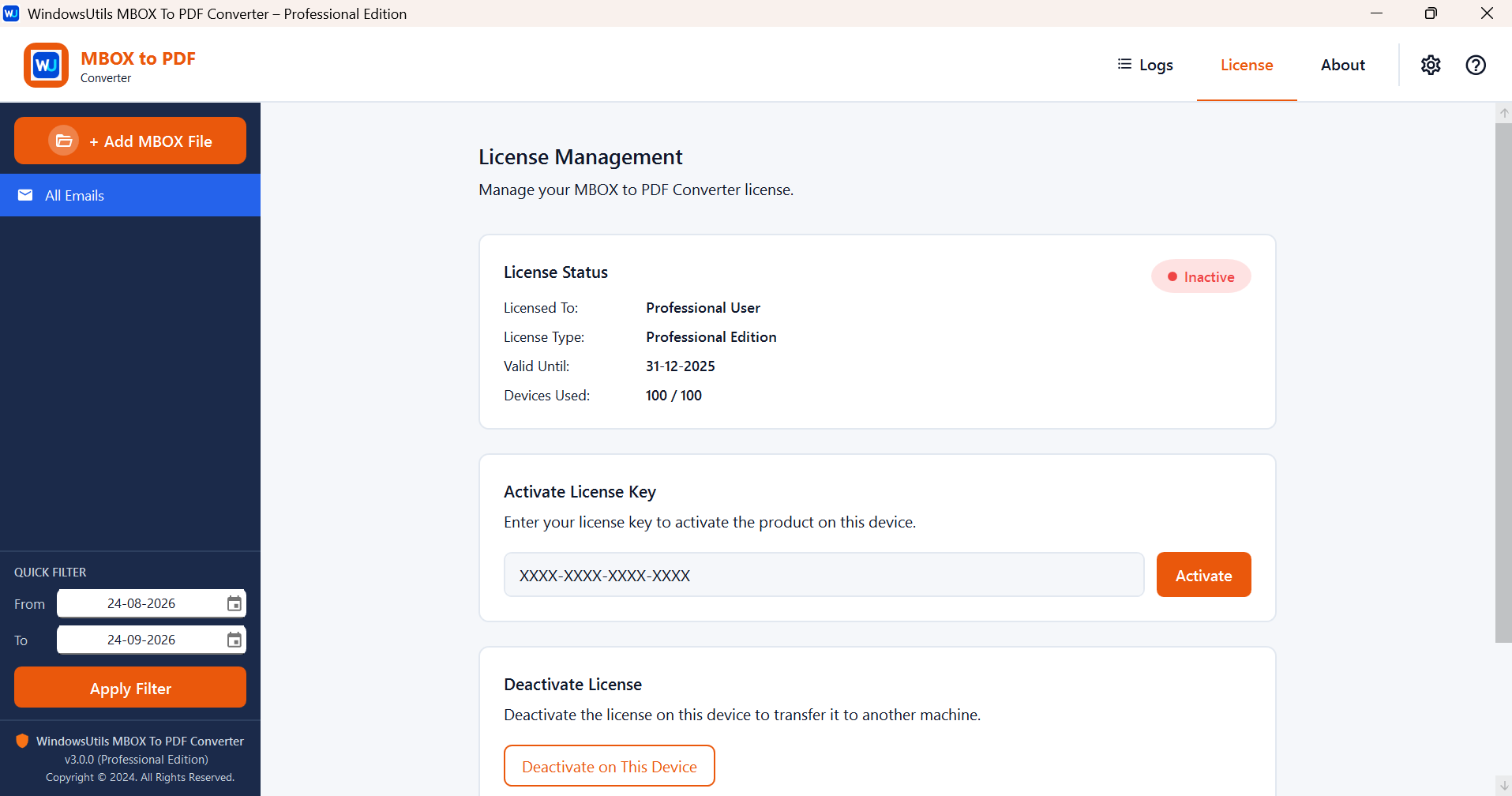
Task: Click the Deactivate License heading
Action: click(x=572, y=685)
